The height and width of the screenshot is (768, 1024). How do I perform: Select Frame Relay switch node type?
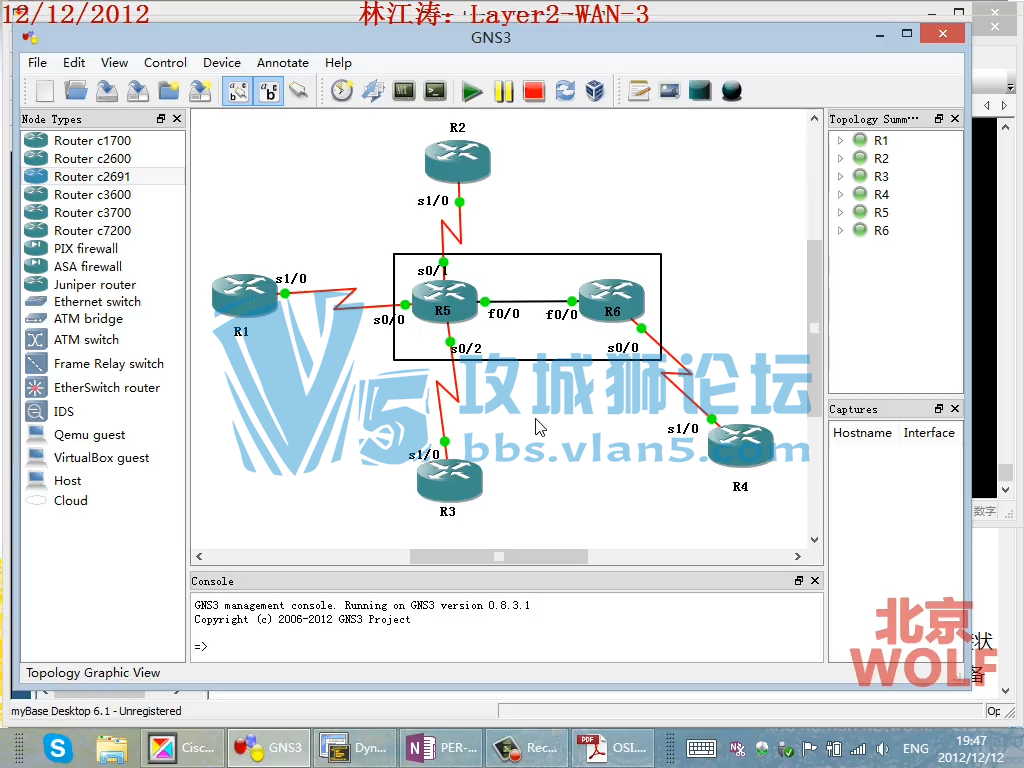[x=108, y=364]
